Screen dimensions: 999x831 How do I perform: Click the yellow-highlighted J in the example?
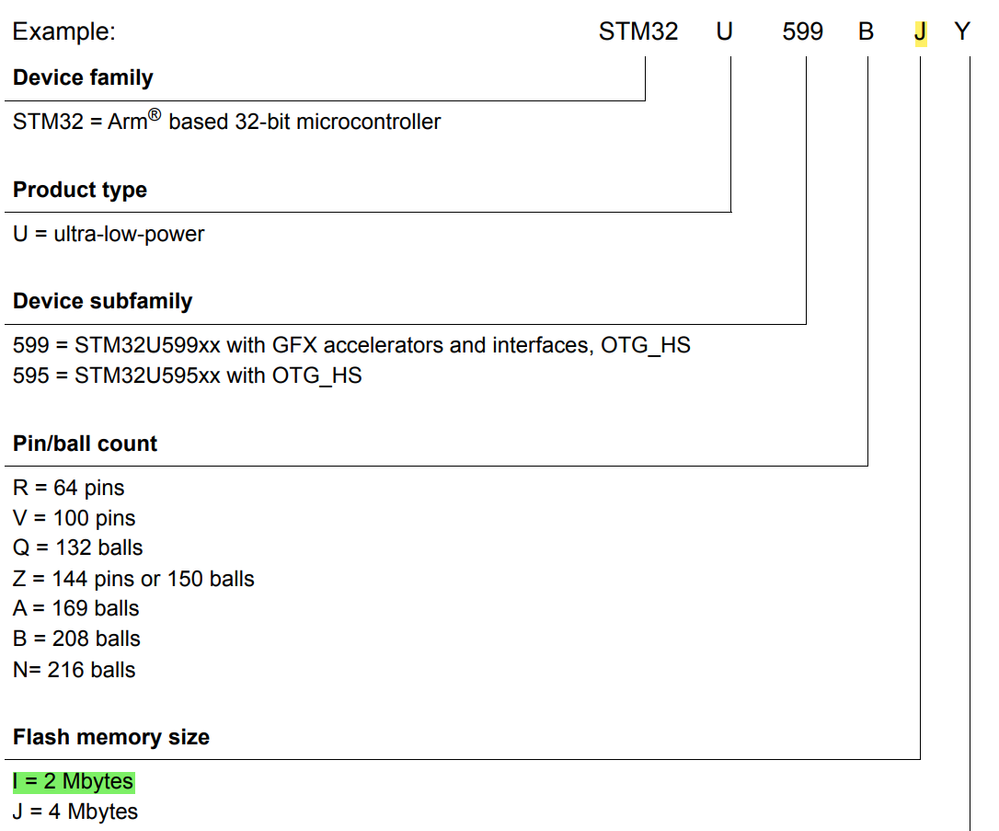click(920, 32)
